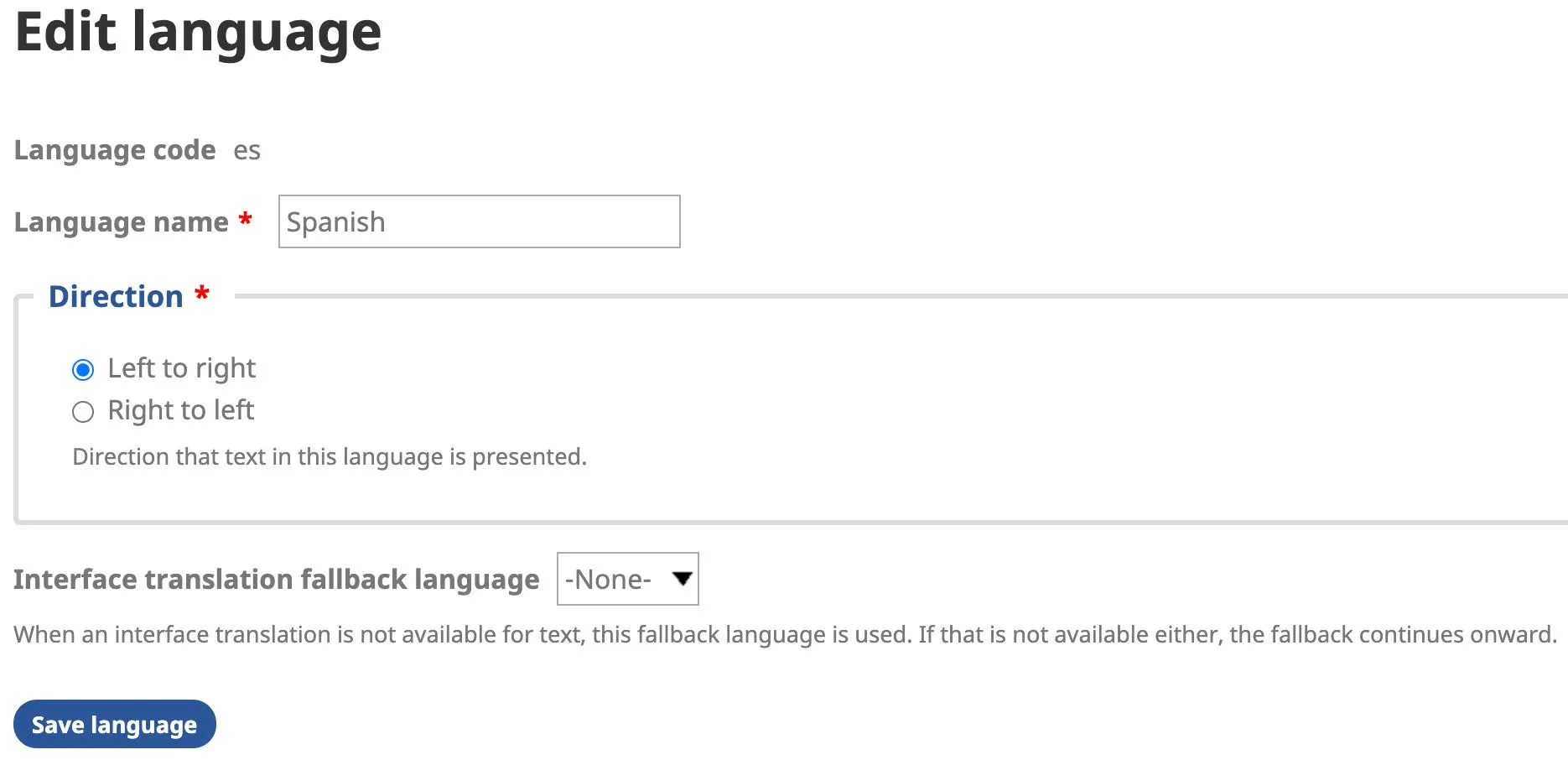Image resolution: width=1568 pixels, height=760 pixels.
Task: Click the "Interface translation fallback language" label
Action: pyautogui.click(x=276, y=580)
